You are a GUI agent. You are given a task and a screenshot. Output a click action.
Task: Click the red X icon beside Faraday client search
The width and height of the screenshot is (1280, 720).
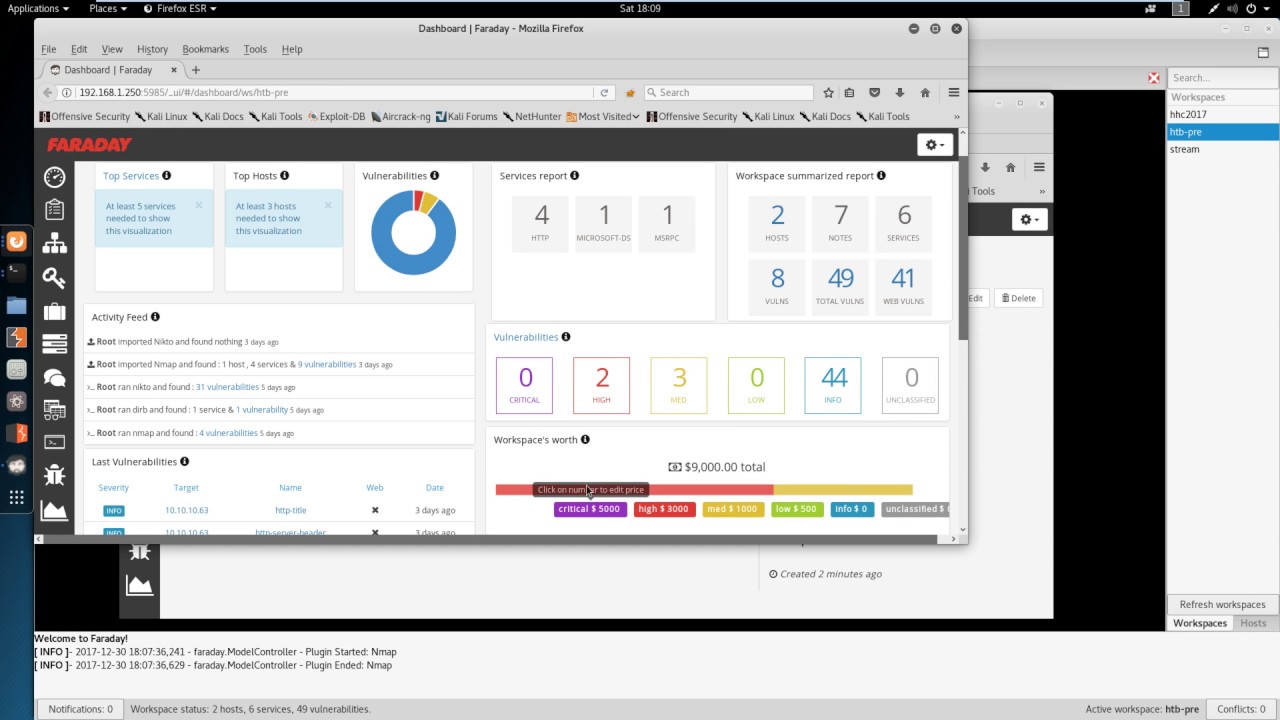pos(1154,77)
